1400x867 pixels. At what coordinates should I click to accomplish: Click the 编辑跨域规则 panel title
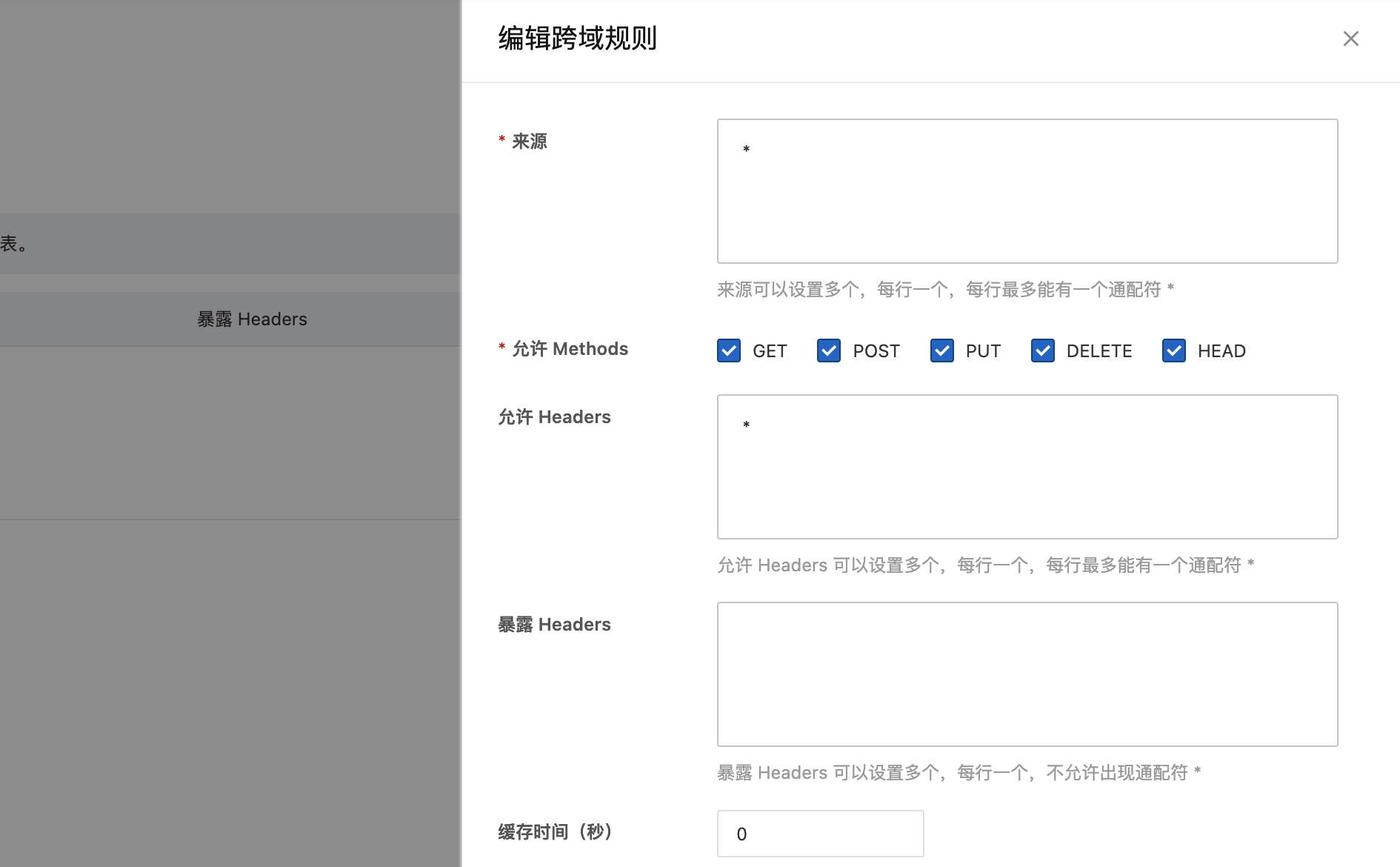577,39
